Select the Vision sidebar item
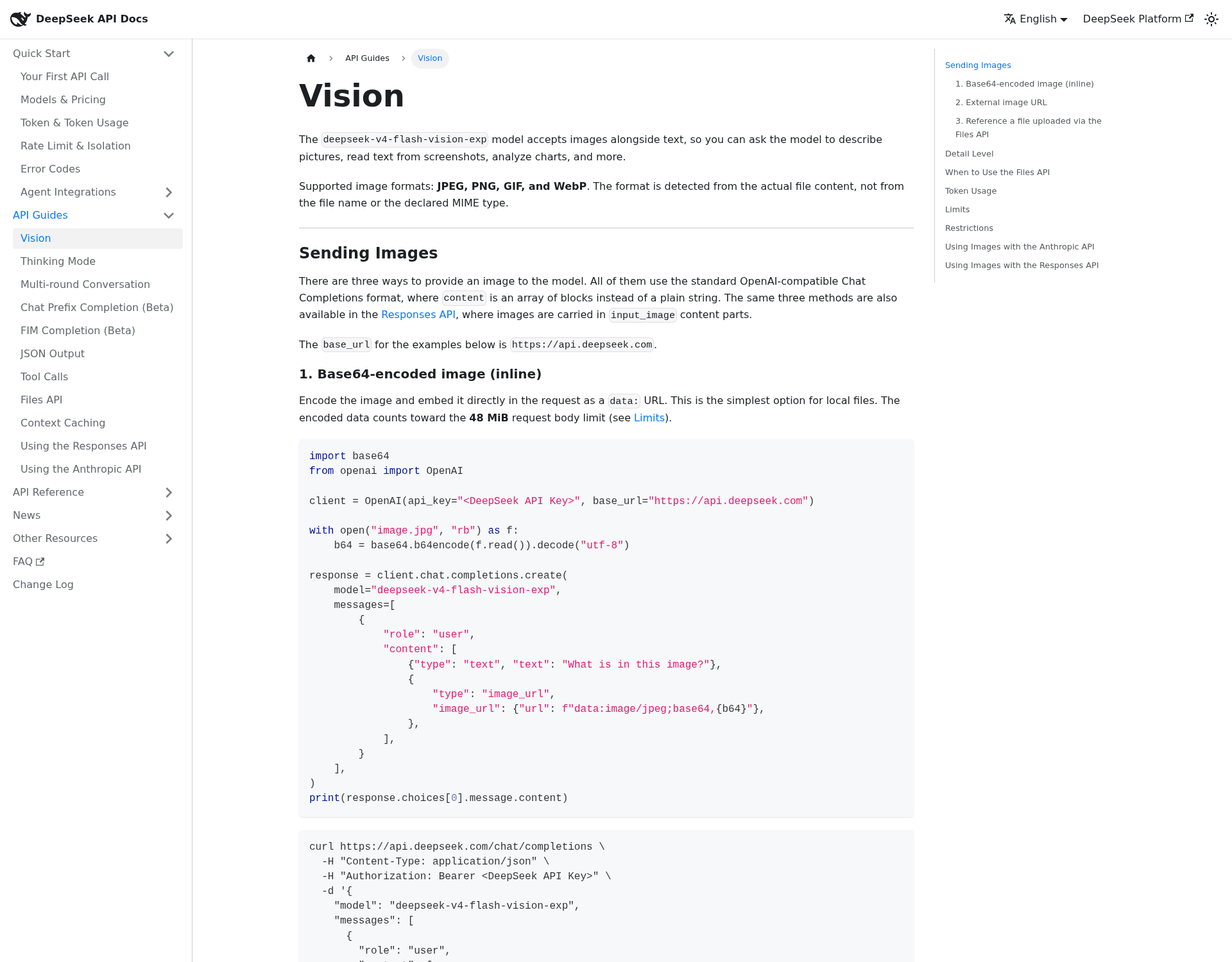The height and width of the screenshot is (962, 1232). coord(98,239)
